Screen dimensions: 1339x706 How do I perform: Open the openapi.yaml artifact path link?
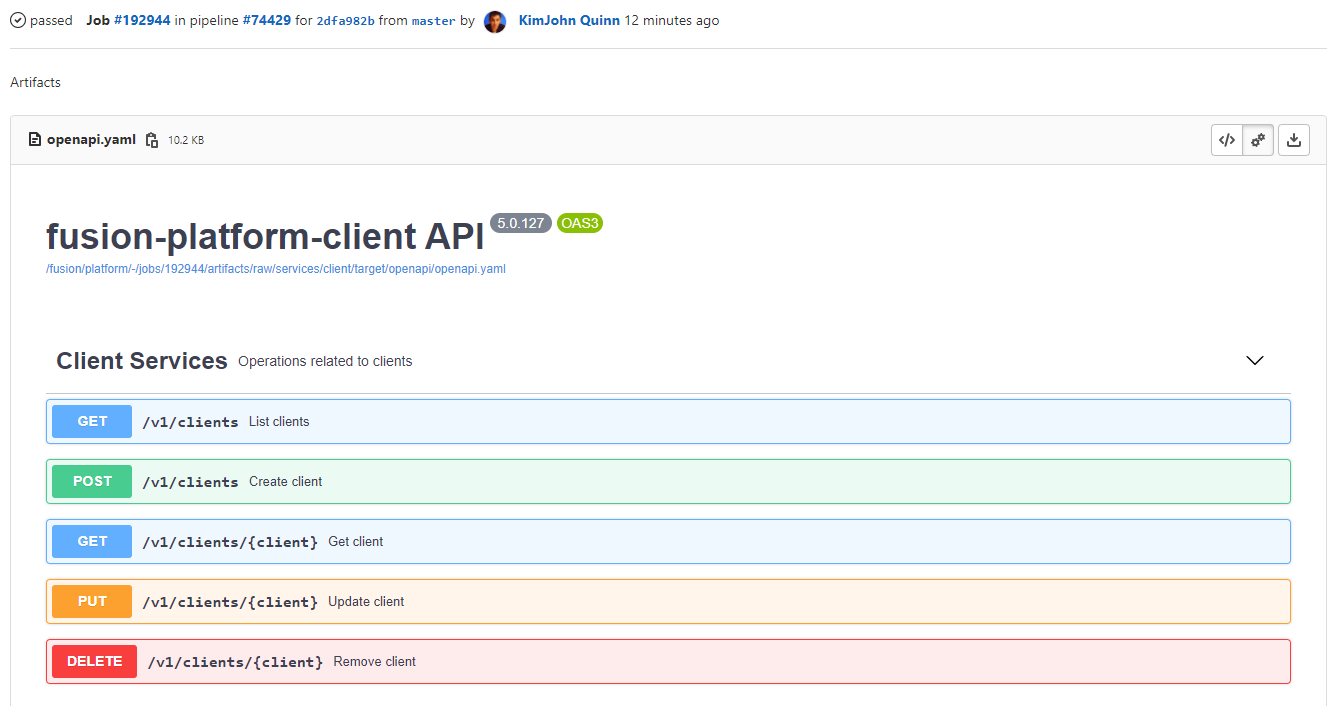click(275, 268)
